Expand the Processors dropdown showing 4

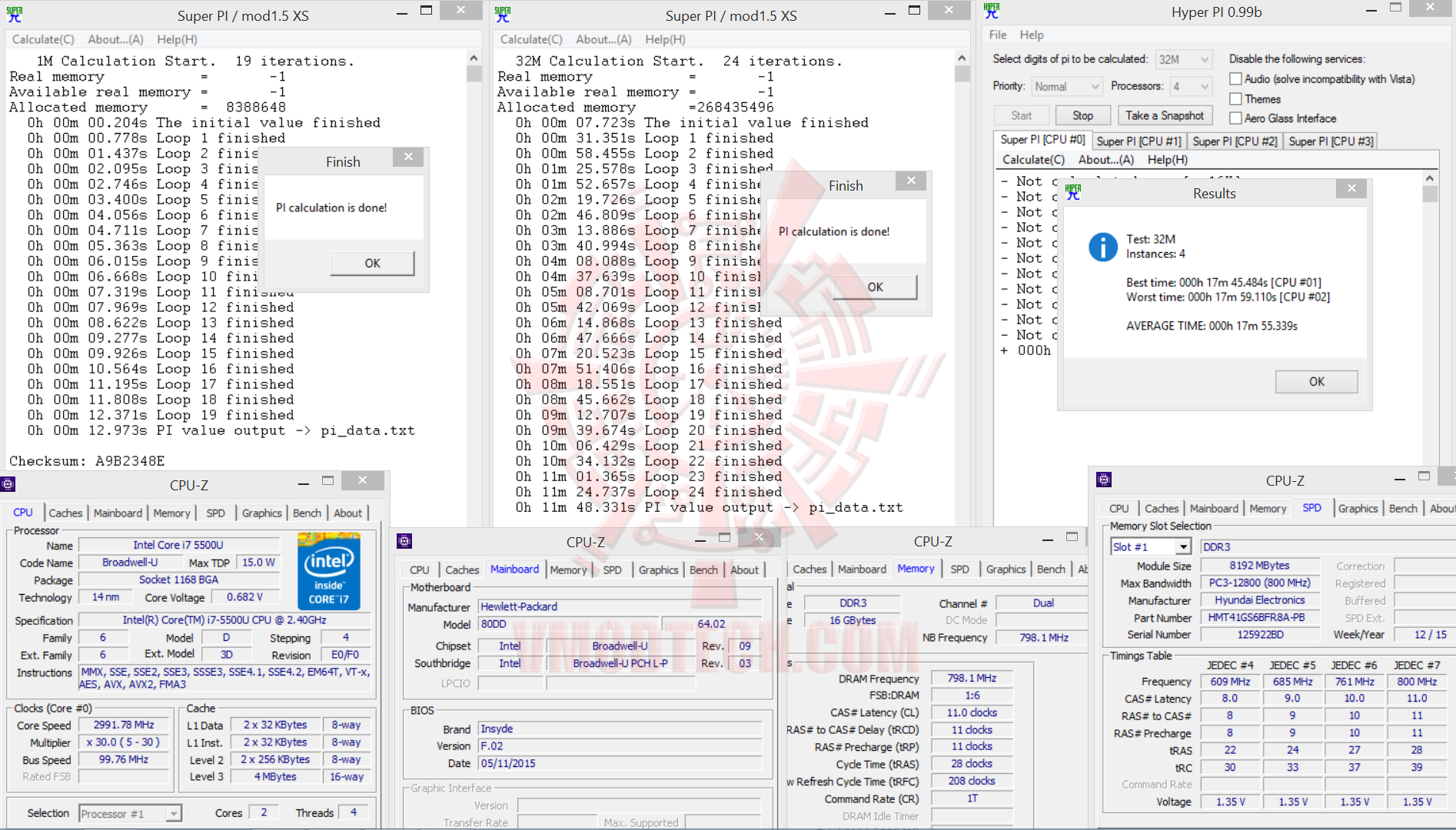click(1191, 87)
